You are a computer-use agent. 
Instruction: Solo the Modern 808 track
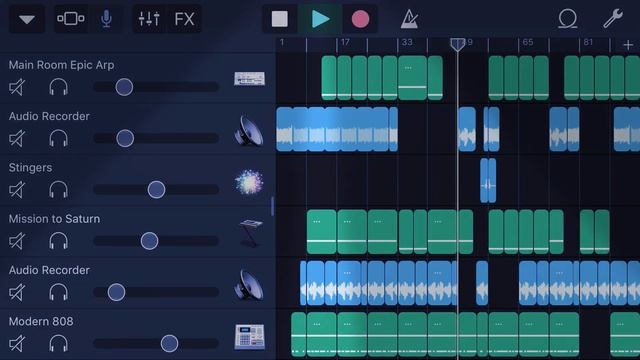[x=58, y=344]
